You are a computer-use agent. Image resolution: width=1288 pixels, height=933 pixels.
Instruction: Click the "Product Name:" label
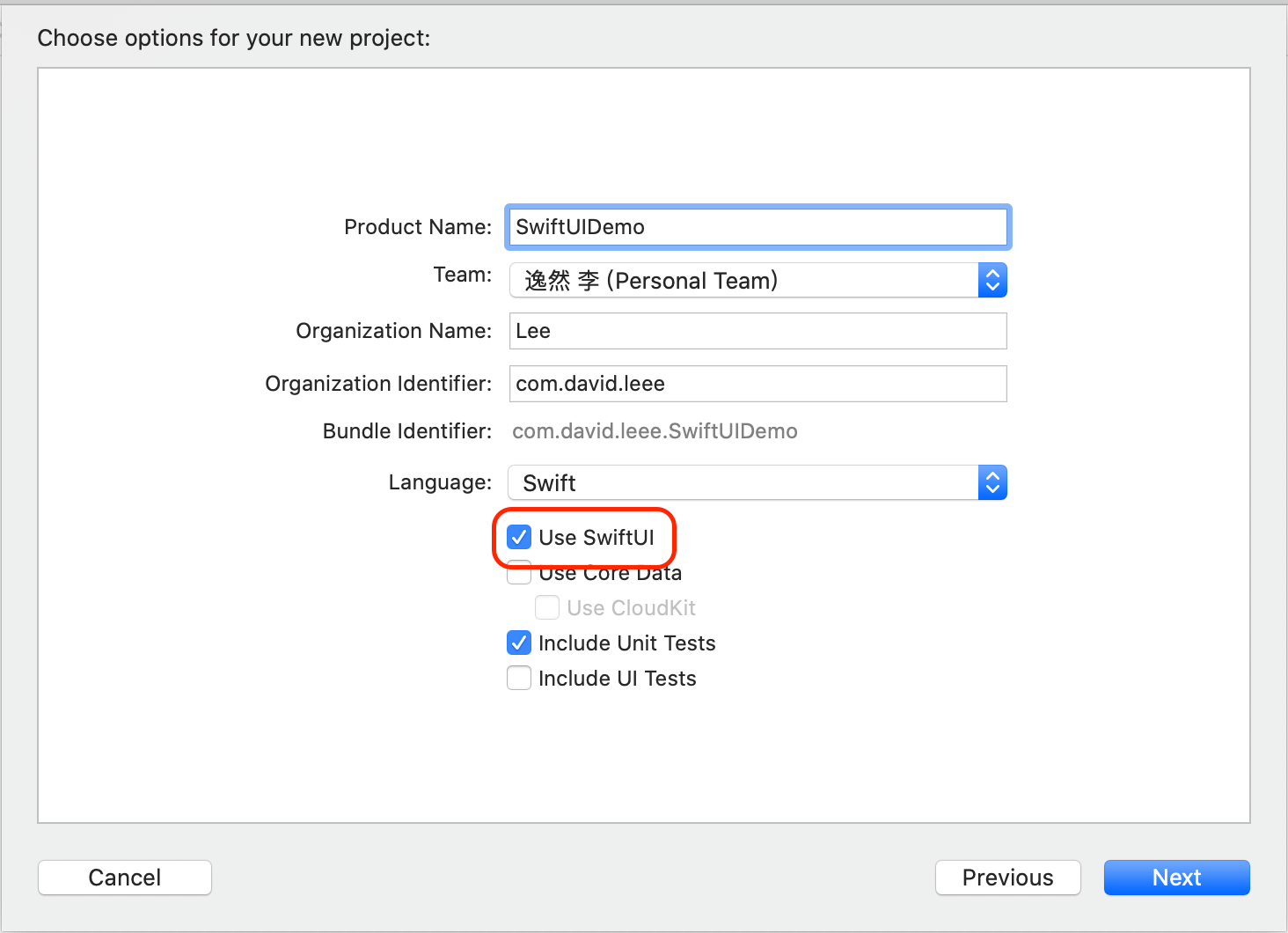point(418,227)
